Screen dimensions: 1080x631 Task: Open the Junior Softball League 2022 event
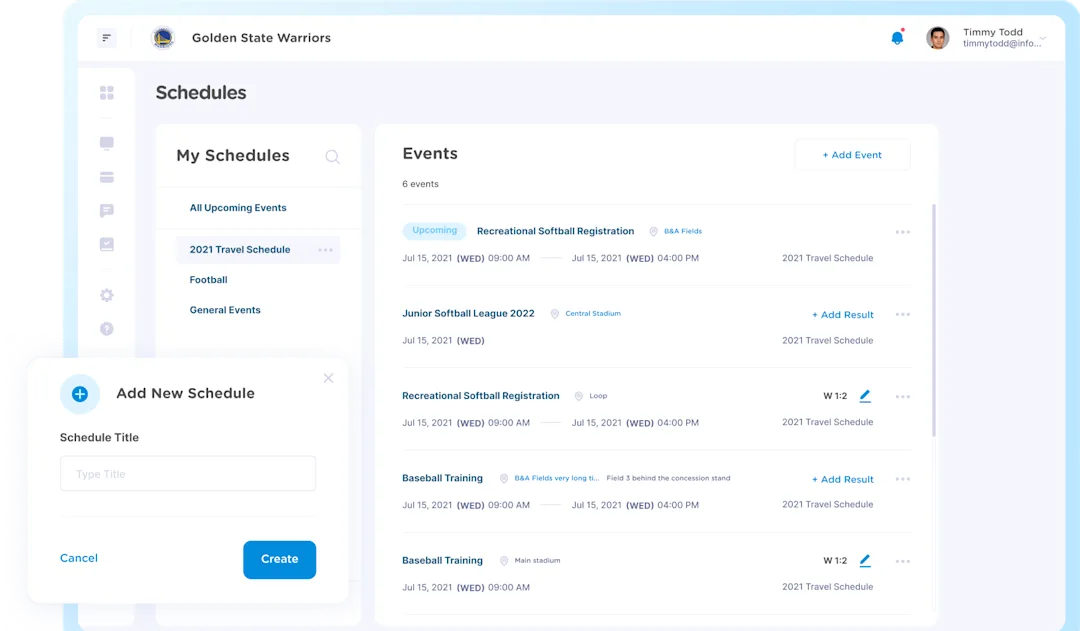click(x=468, y=313)
